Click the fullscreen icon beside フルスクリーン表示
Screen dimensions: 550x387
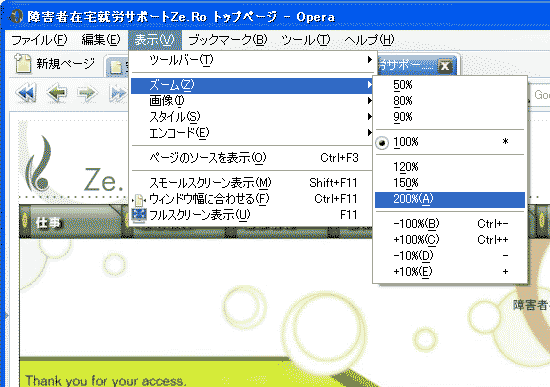point(139,215)
